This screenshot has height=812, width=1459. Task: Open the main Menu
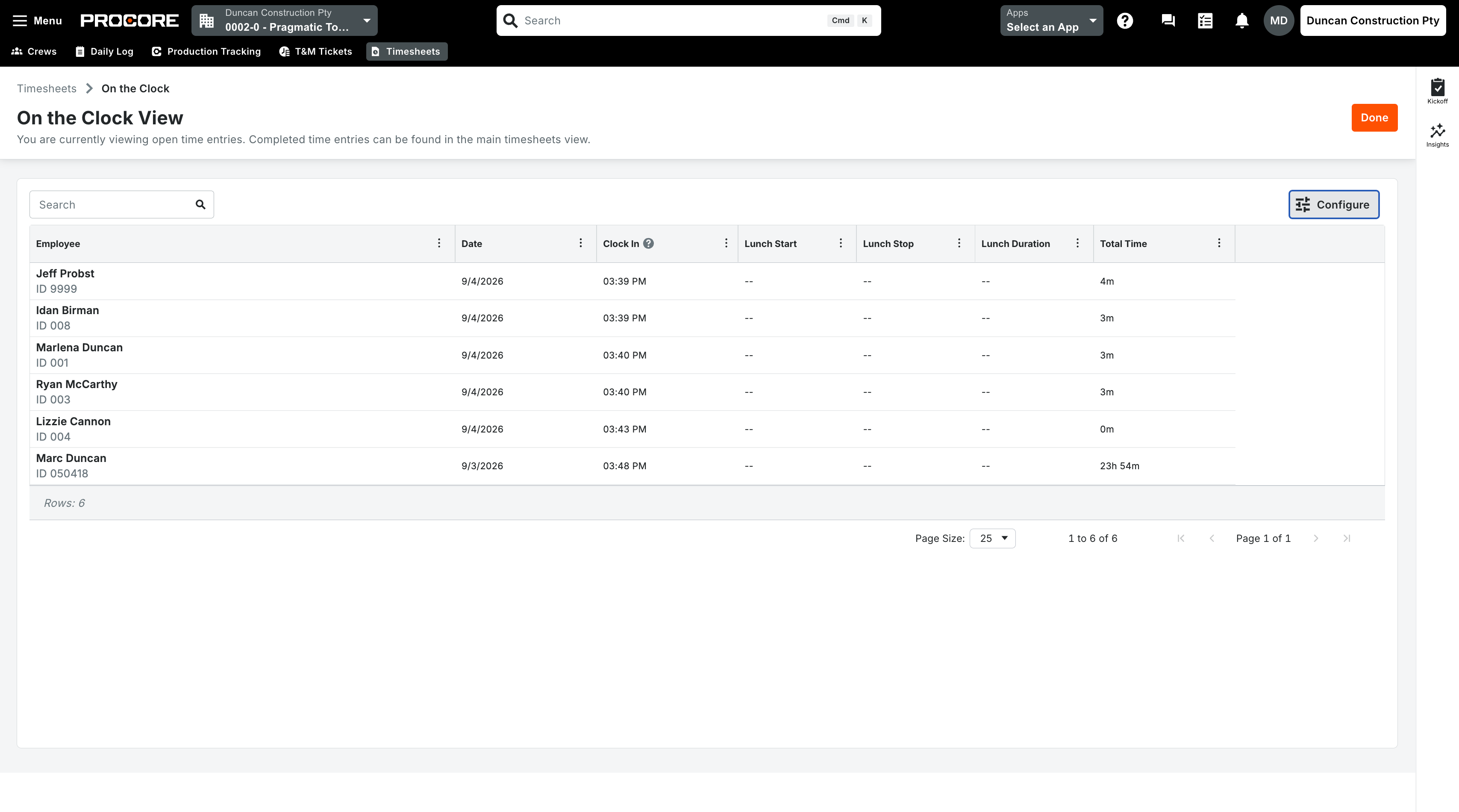pos(37,21)
